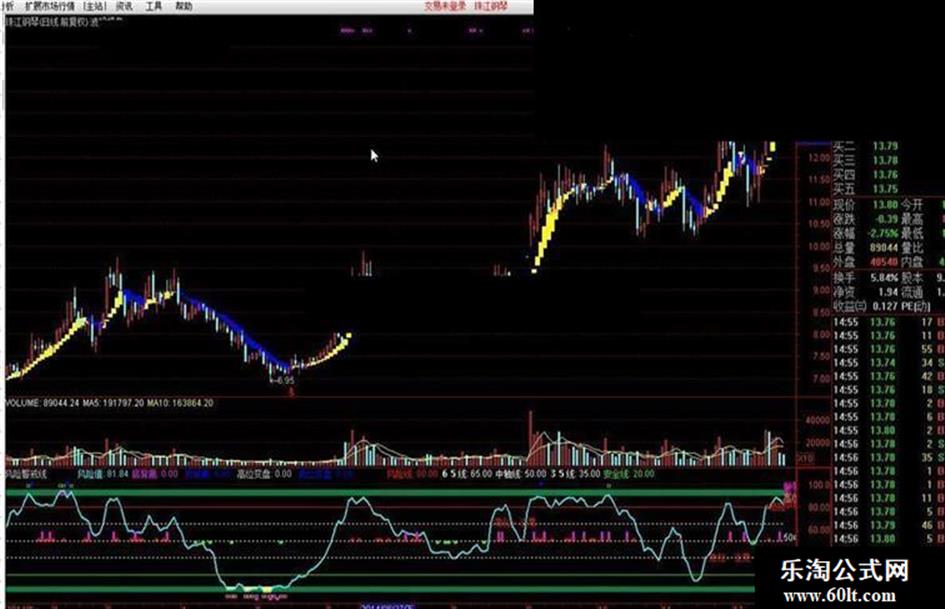Click the 日线 前复权 chart title
This screenshot has width=945, height=609.
(x=63, y=22)
